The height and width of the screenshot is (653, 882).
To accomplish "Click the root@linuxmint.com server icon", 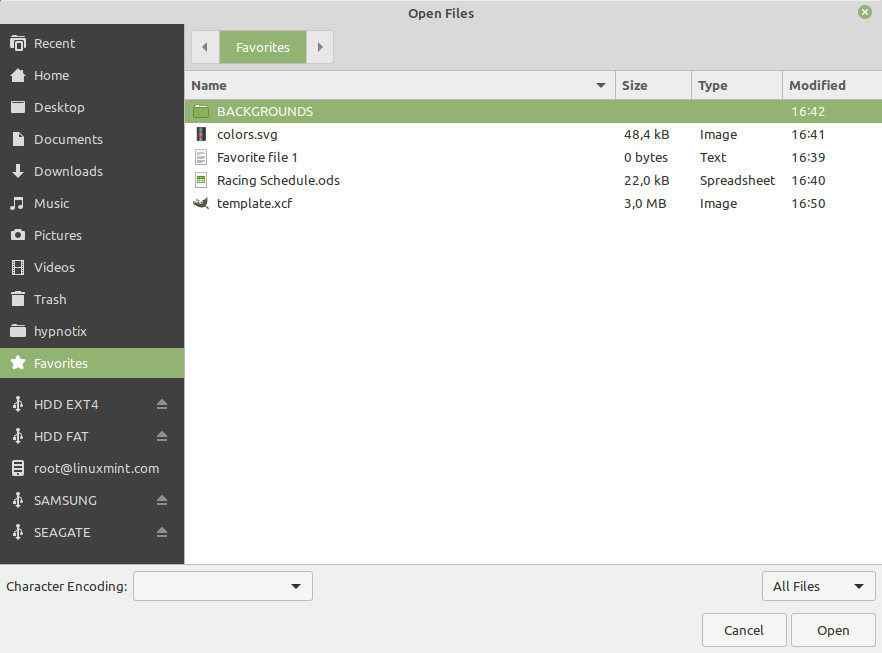I will click(x=18, y=468).
